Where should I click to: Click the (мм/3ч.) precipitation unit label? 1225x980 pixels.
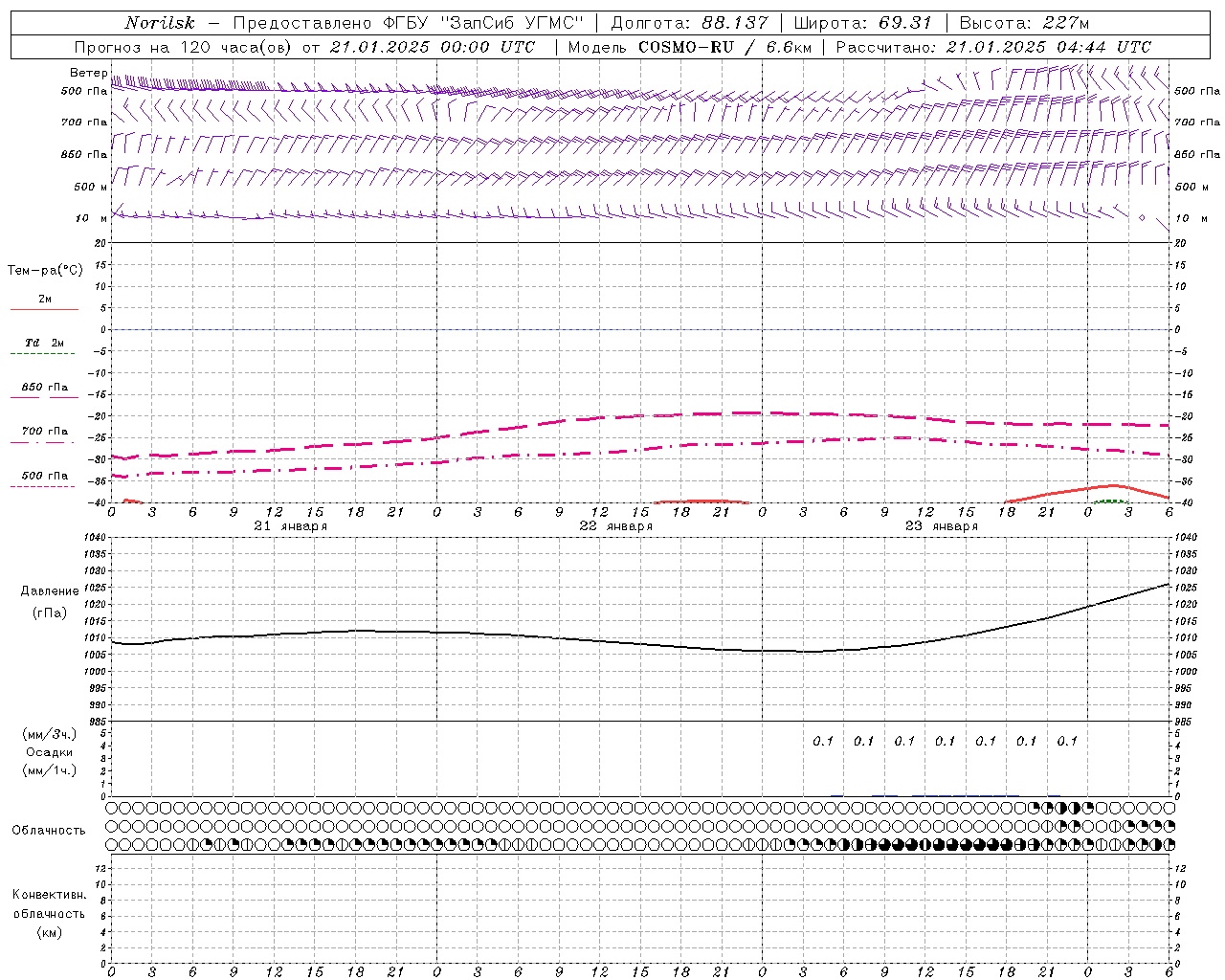coord(50,734)
